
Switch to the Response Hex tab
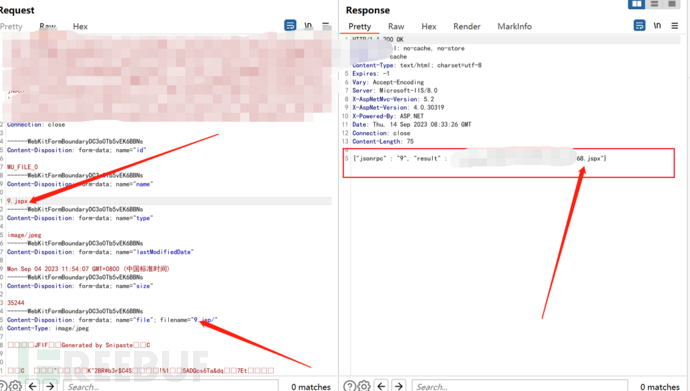429,26
